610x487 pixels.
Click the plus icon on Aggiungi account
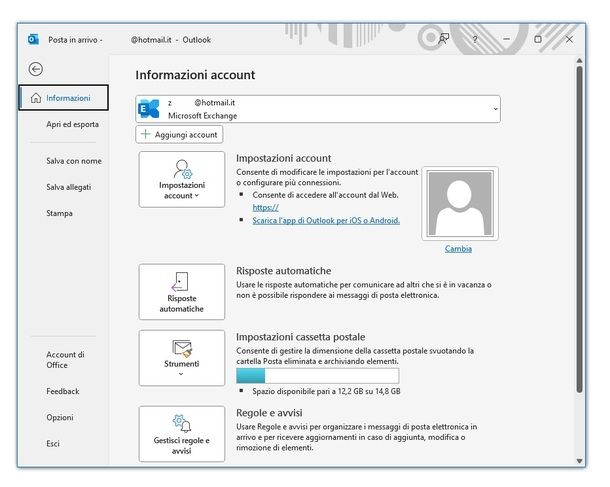pos(145,134)
